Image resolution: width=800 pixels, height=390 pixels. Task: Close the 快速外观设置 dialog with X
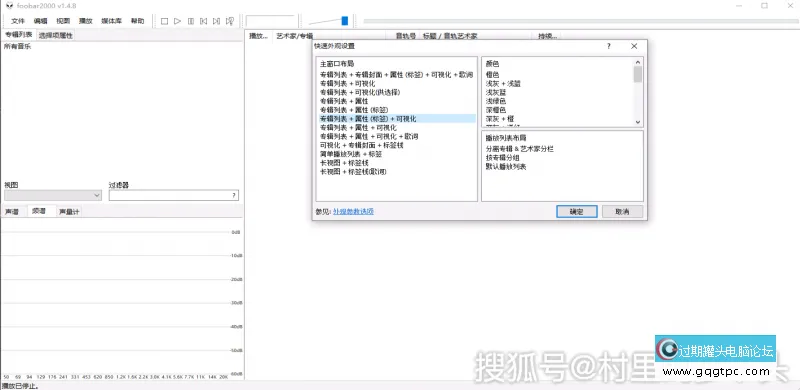(634, 46)
